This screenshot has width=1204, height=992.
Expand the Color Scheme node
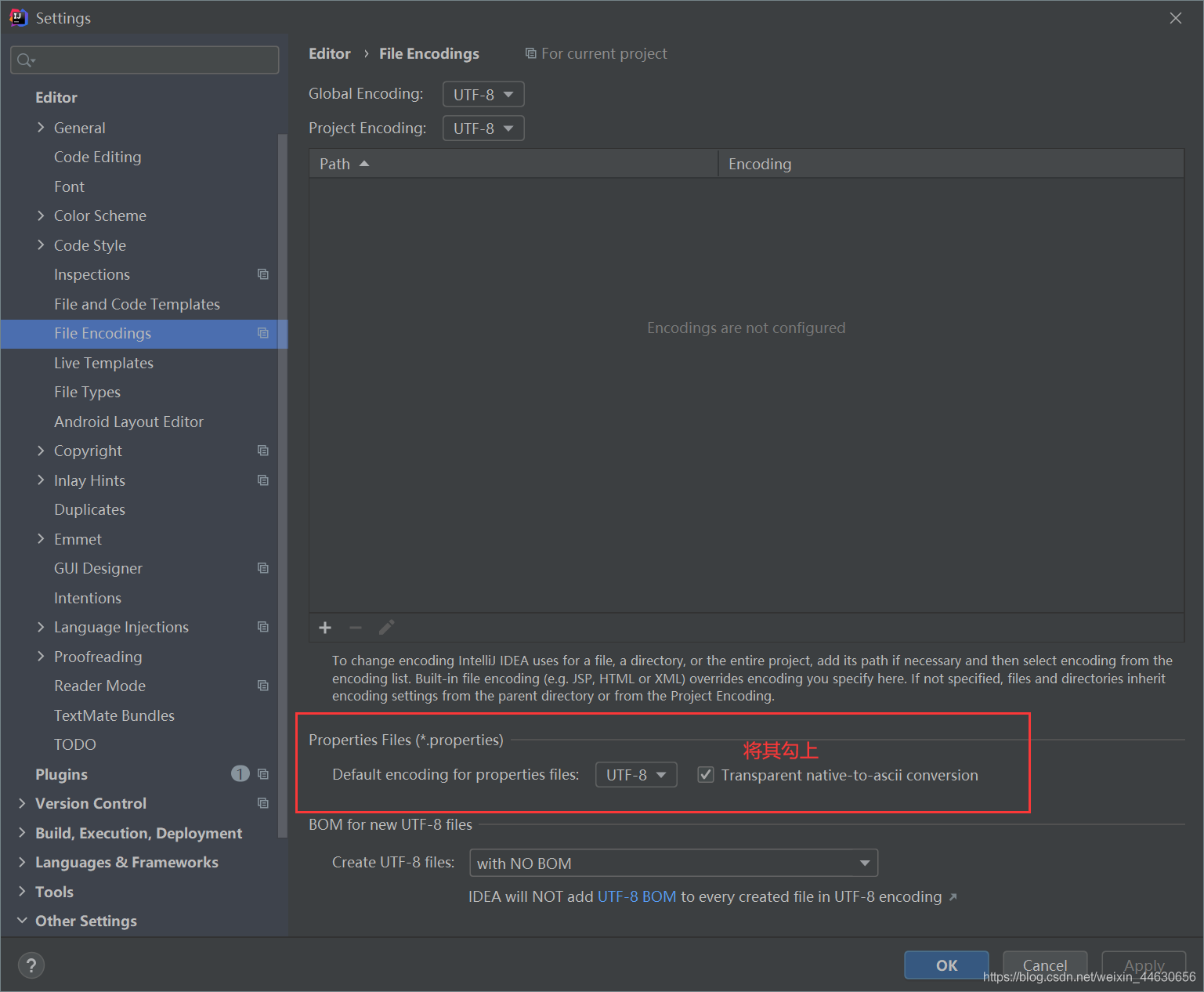pyautogui.click(x=41, y=215)
